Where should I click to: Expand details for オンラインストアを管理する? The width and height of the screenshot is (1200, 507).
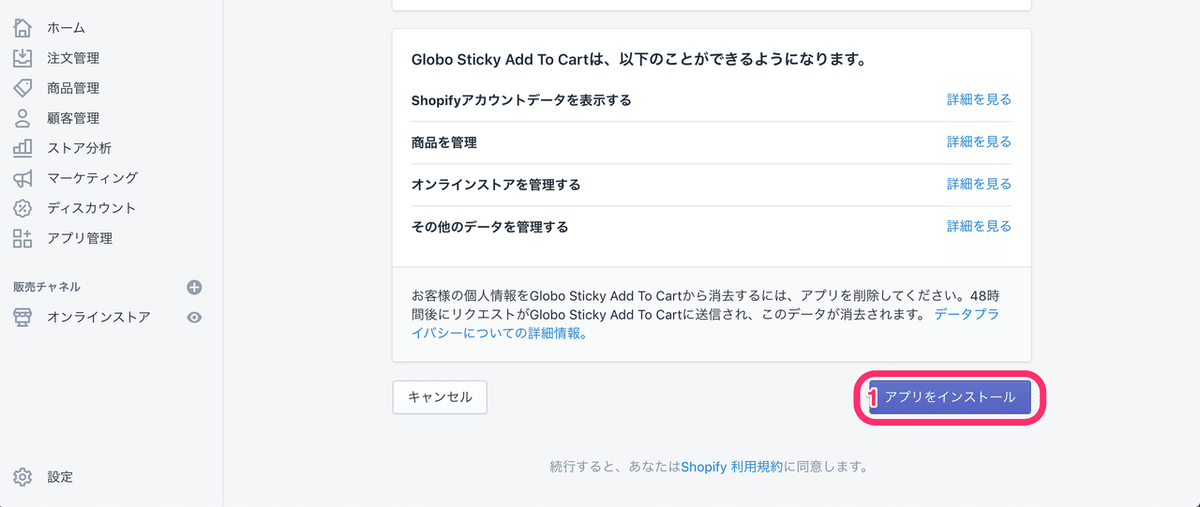click(979, 184)
